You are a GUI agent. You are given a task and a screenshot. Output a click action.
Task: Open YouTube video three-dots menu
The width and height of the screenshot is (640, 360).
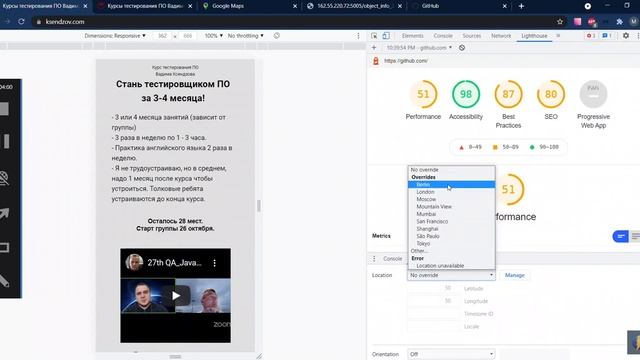pyautogui.click(x=215, y=263)
